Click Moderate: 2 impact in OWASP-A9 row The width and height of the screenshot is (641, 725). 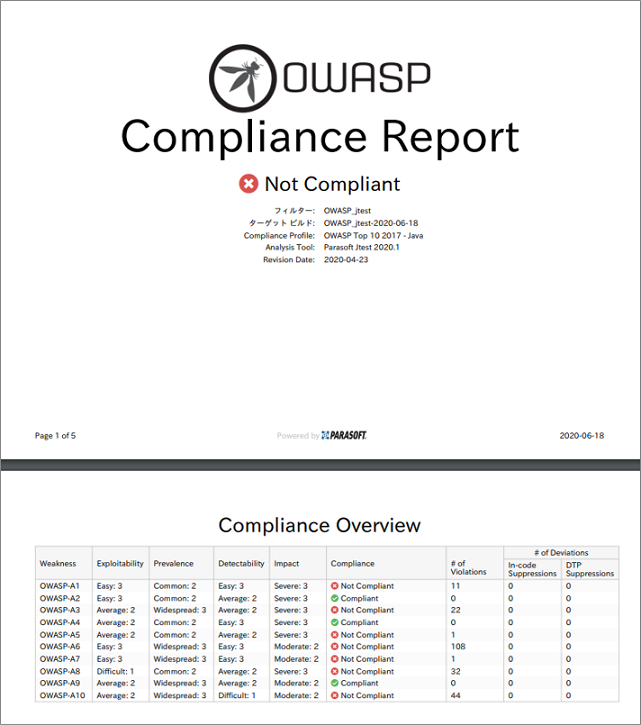point(296,683)
